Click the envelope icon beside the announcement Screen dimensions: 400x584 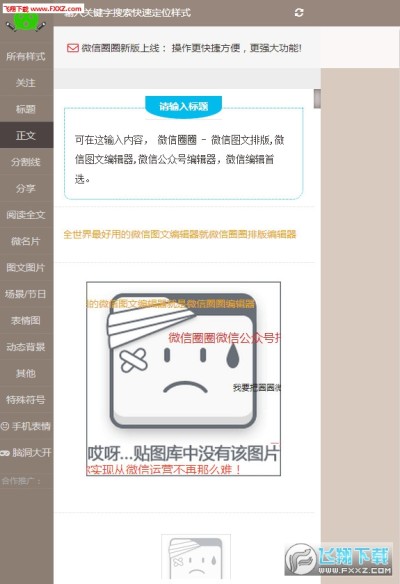(x=73, y=48)
